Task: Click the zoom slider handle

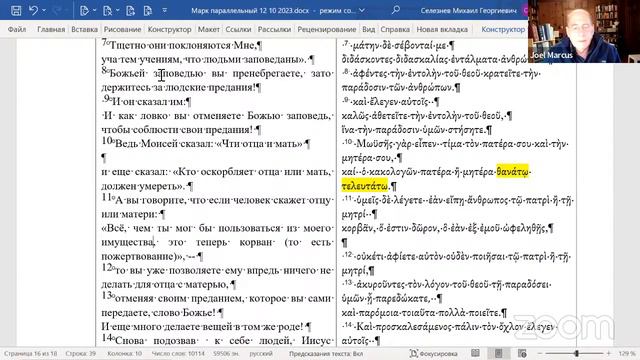Action: pyautogui.click(x=576, y=353)
